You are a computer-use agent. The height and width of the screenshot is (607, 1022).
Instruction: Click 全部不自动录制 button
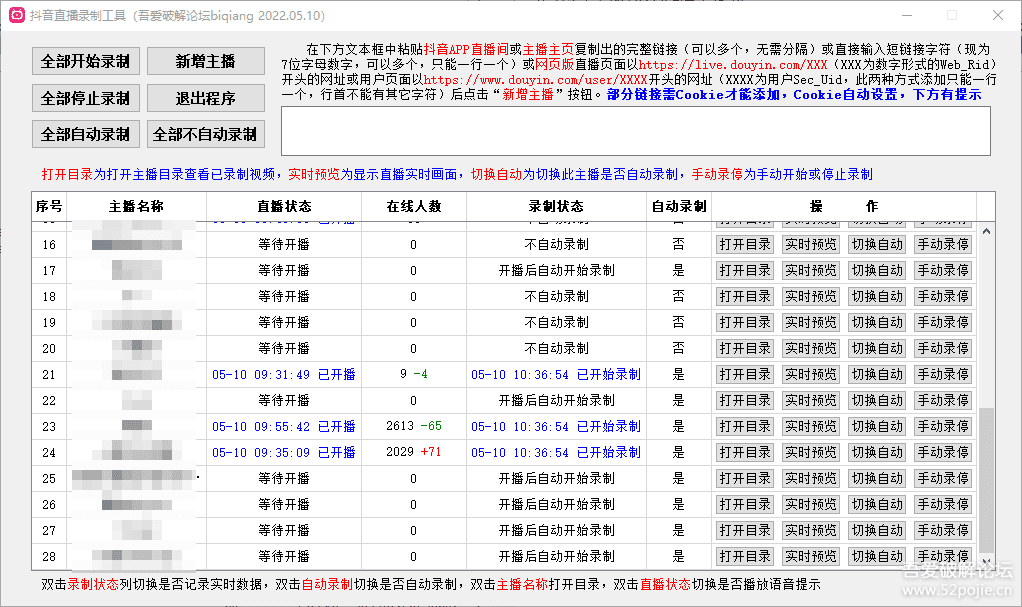pos(205,134)
